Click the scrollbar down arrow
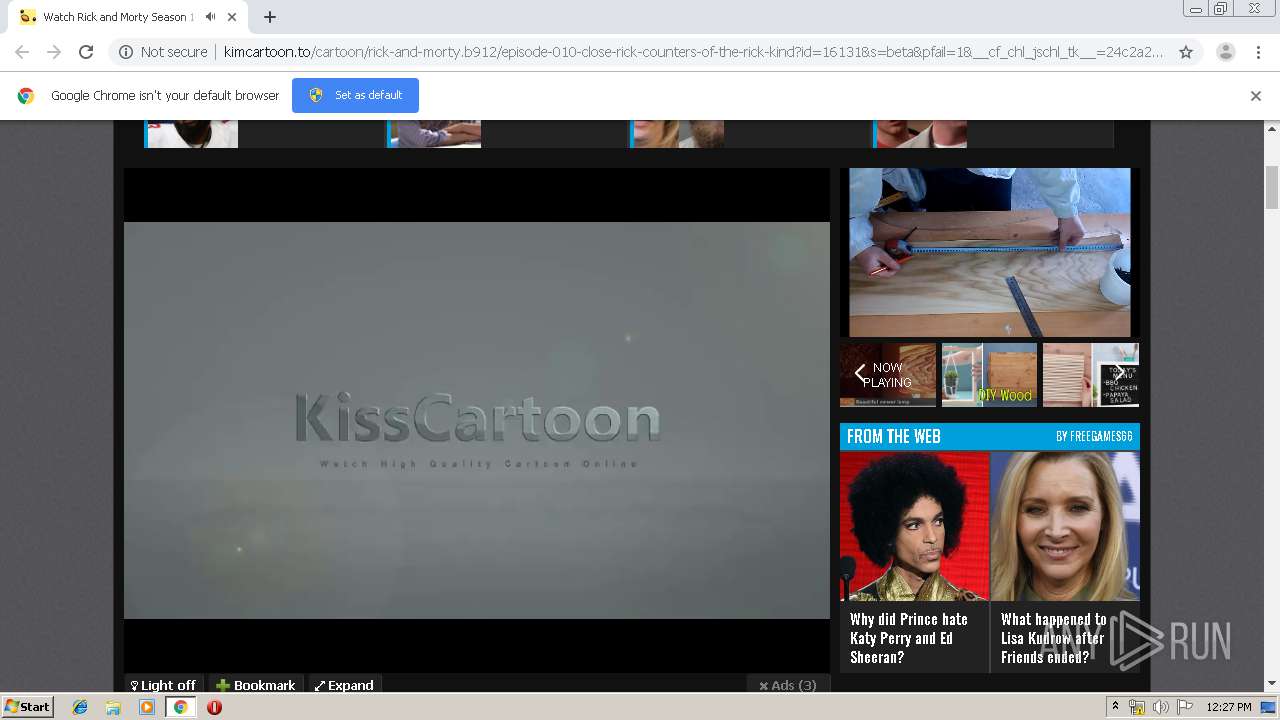 tap(1272, 684)
